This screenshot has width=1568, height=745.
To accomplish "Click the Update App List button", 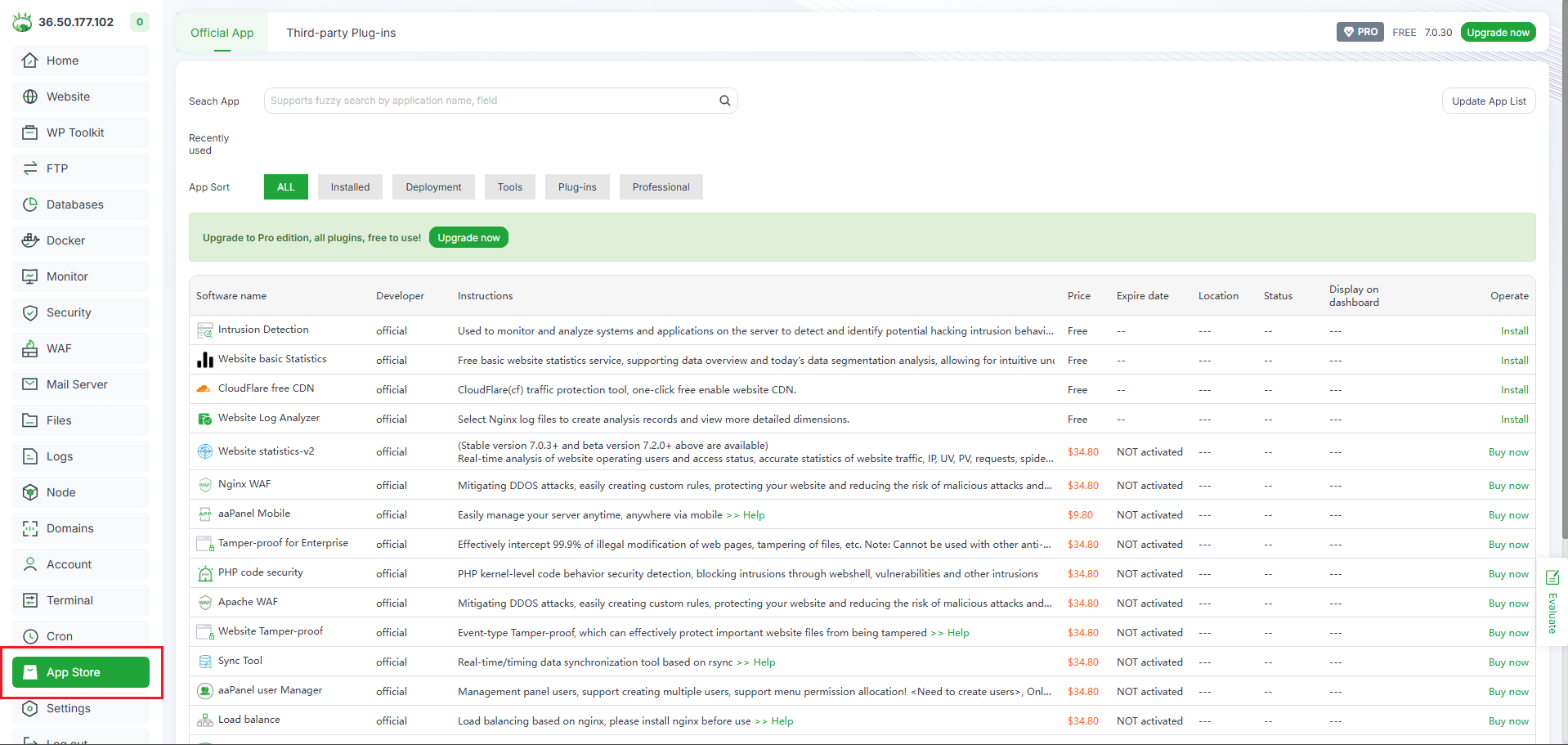I will point(1489,101).
